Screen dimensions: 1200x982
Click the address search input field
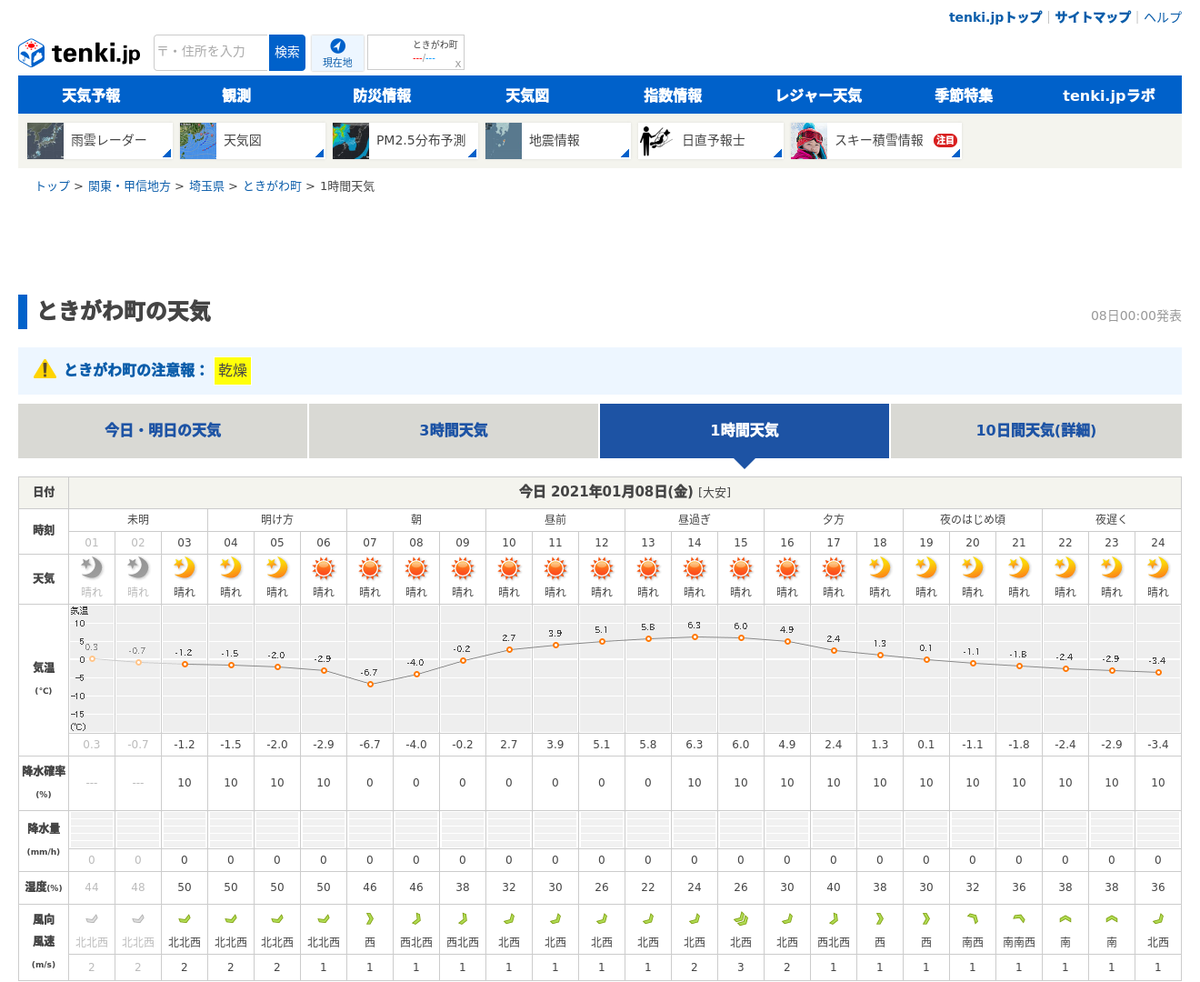[212, 52]
